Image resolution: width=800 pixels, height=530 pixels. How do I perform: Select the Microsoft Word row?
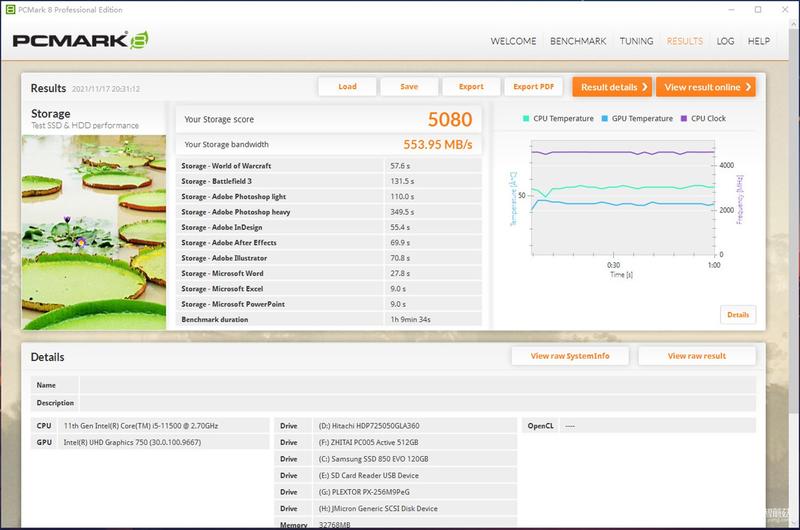click(329, 273)
